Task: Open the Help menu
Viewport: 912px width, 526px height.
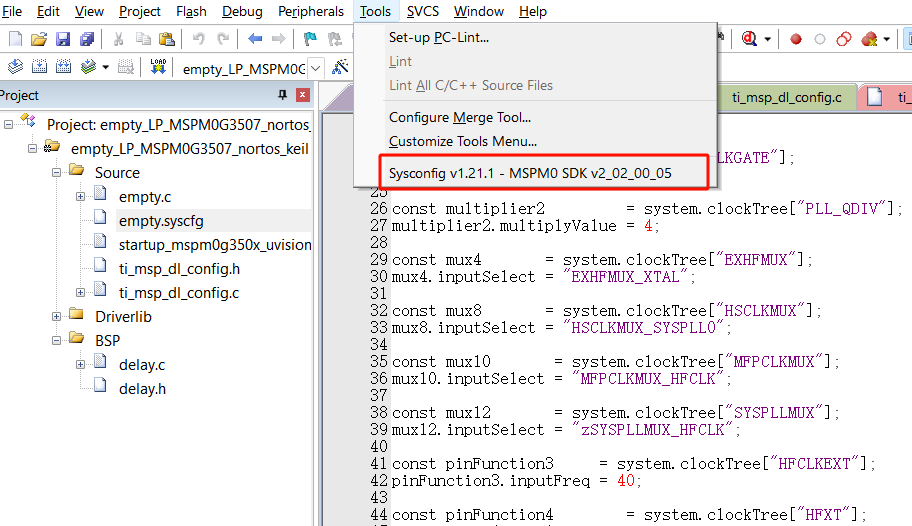Action: [x=532, y=11]
